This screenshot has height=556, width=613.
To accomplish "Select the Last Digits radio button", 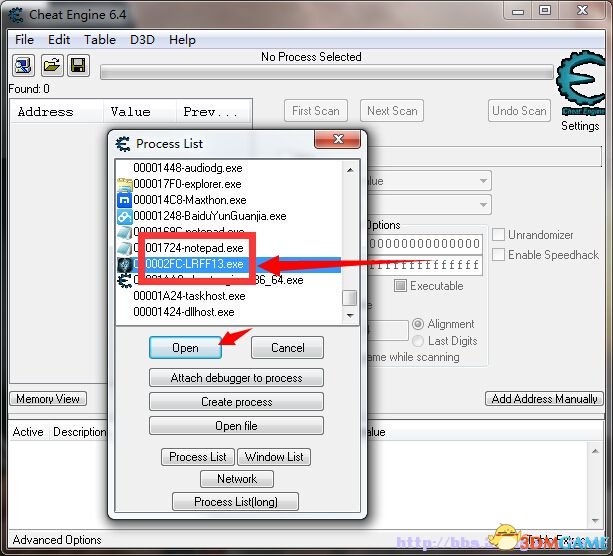I will point(418,341).
